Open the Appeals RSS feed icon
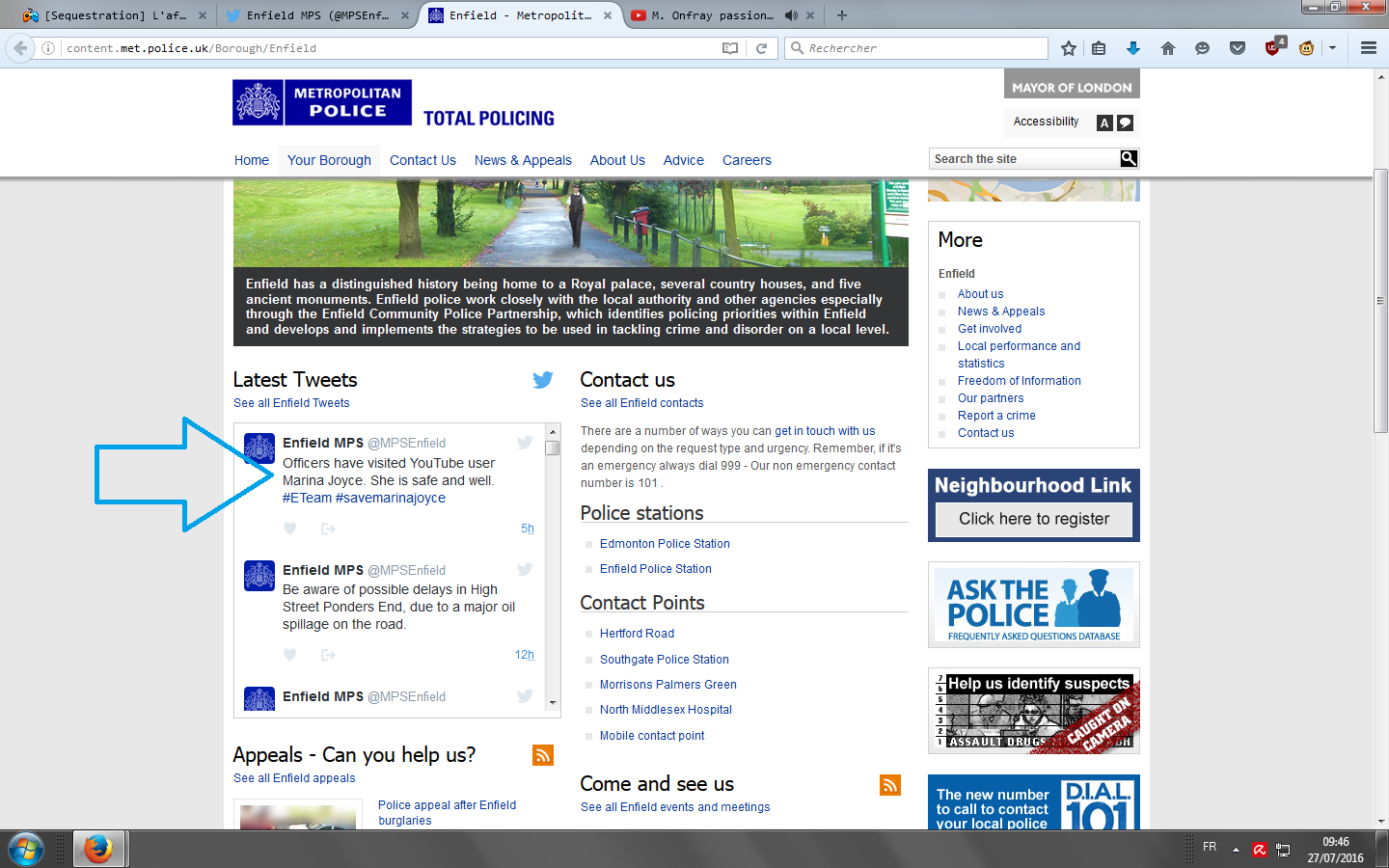This screenshot has height=868, width=1389. coord(543,755)
